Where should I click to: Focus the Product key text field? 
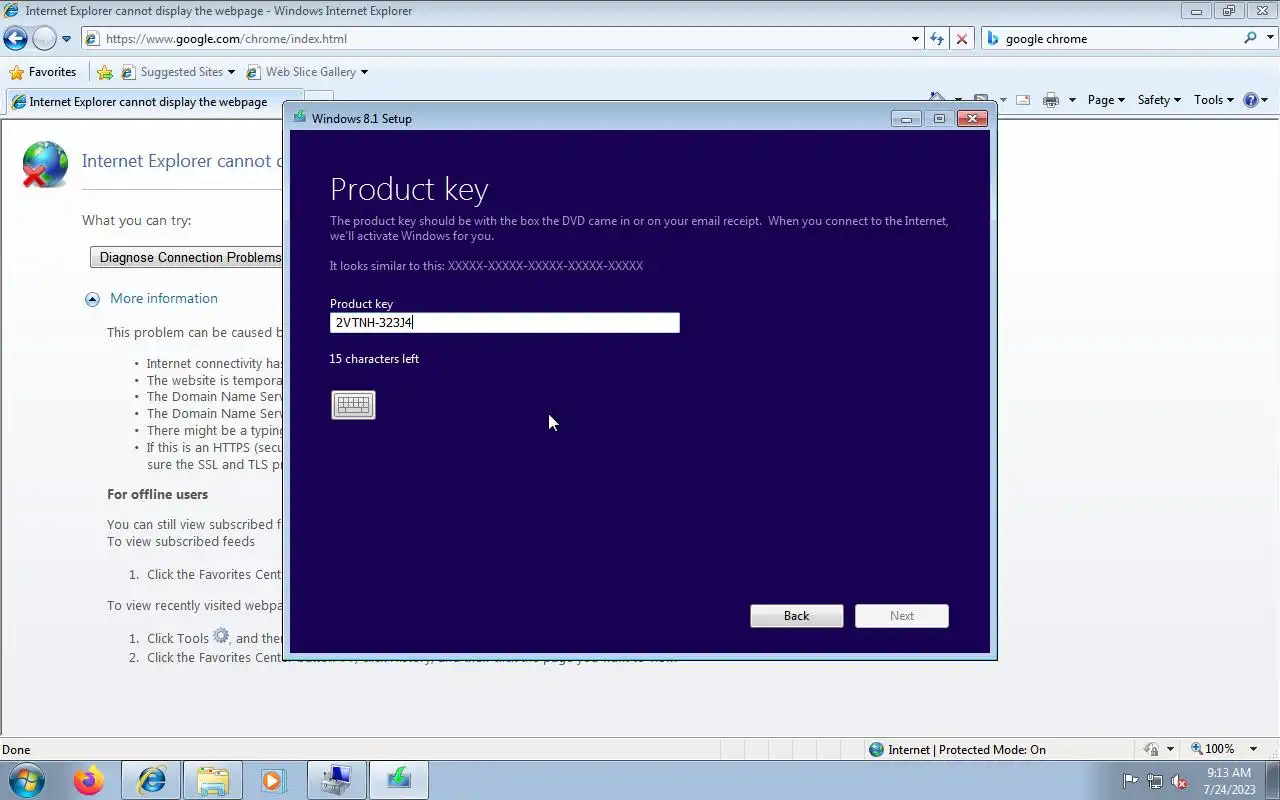click(505, 322)
